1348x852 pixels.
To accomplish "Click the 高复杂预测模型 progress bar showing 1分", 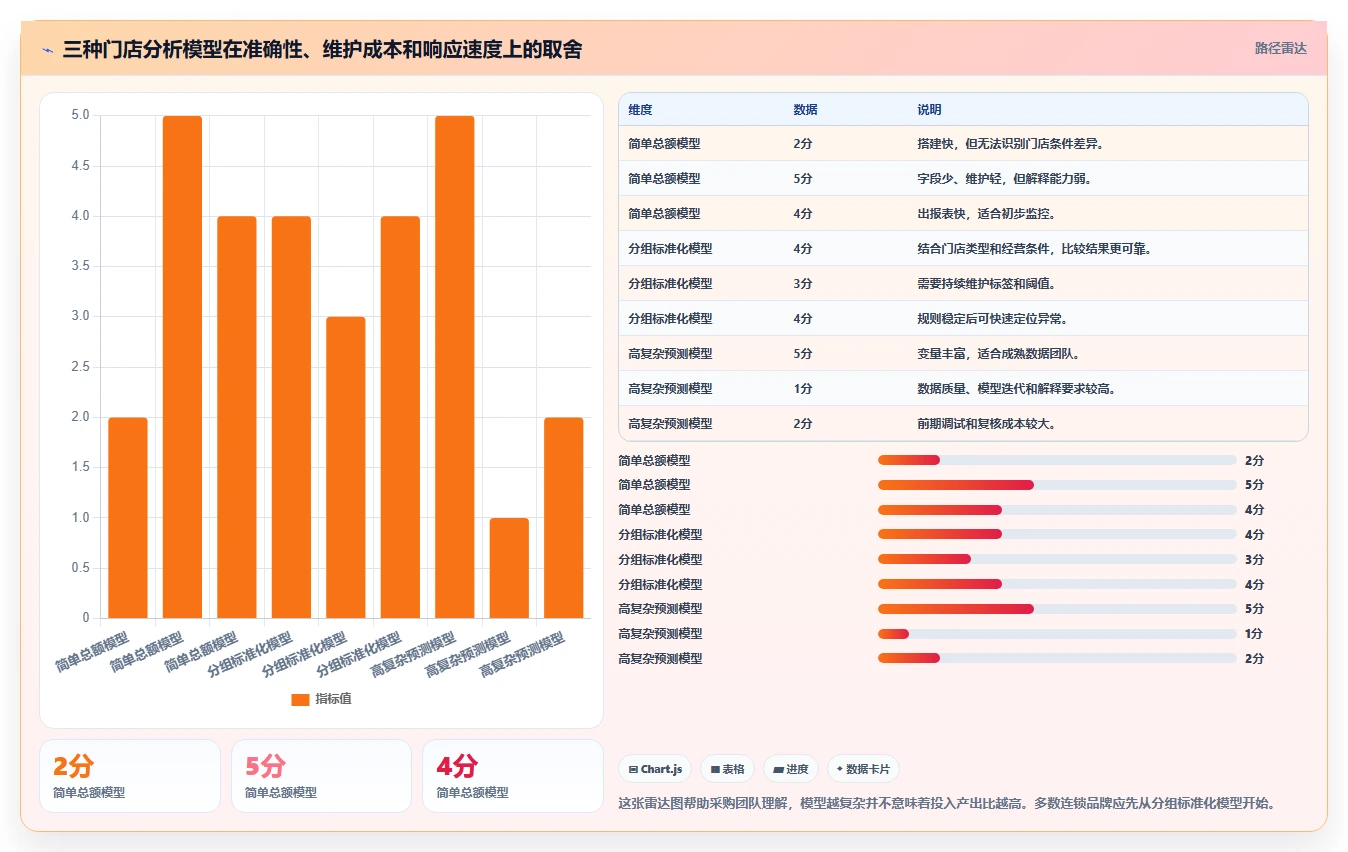I will click(1057, 634).
